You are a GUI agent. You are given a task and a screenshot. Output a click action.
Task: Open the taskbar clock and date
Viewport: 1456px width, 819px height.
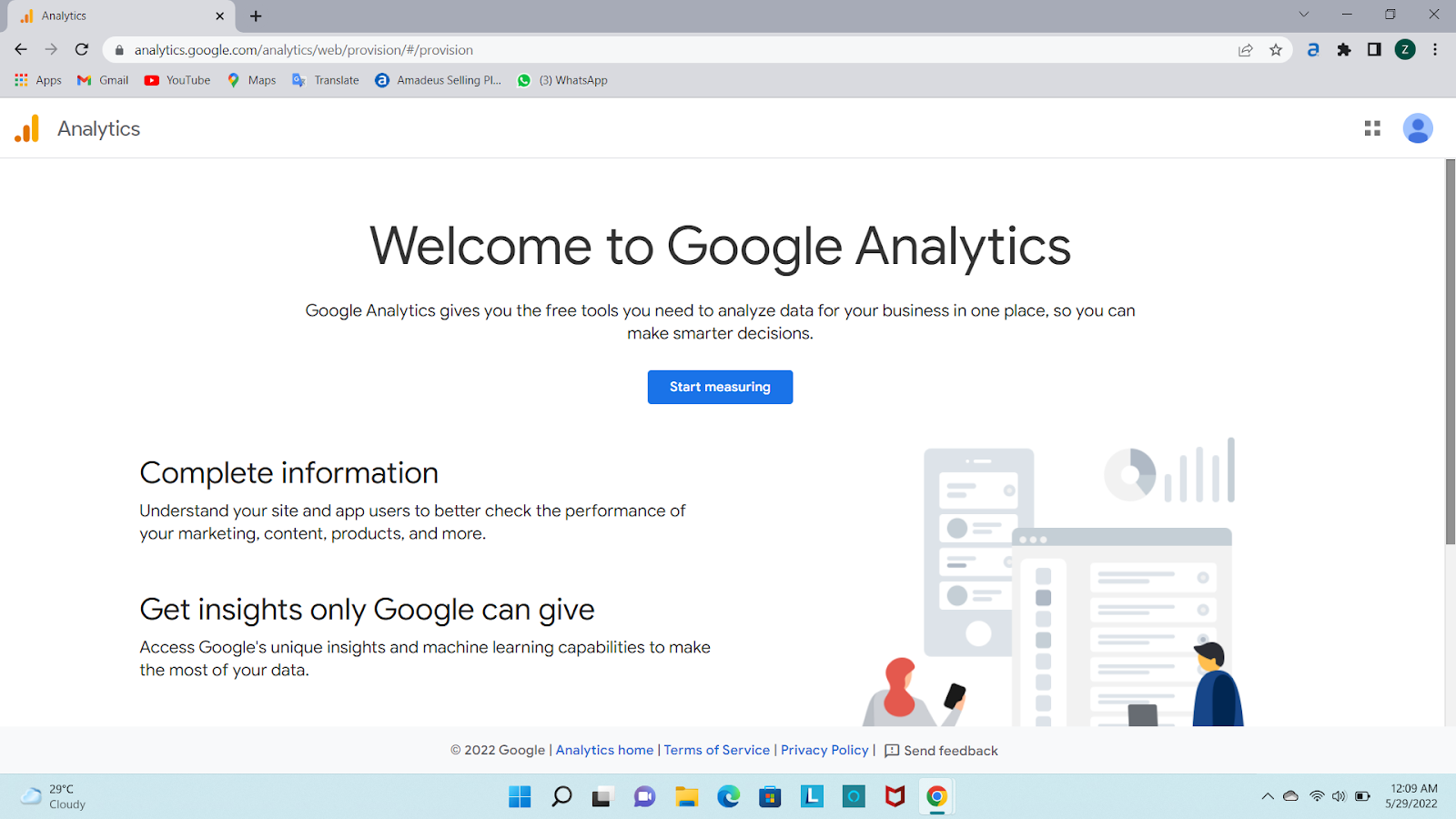coord(1412,796)
